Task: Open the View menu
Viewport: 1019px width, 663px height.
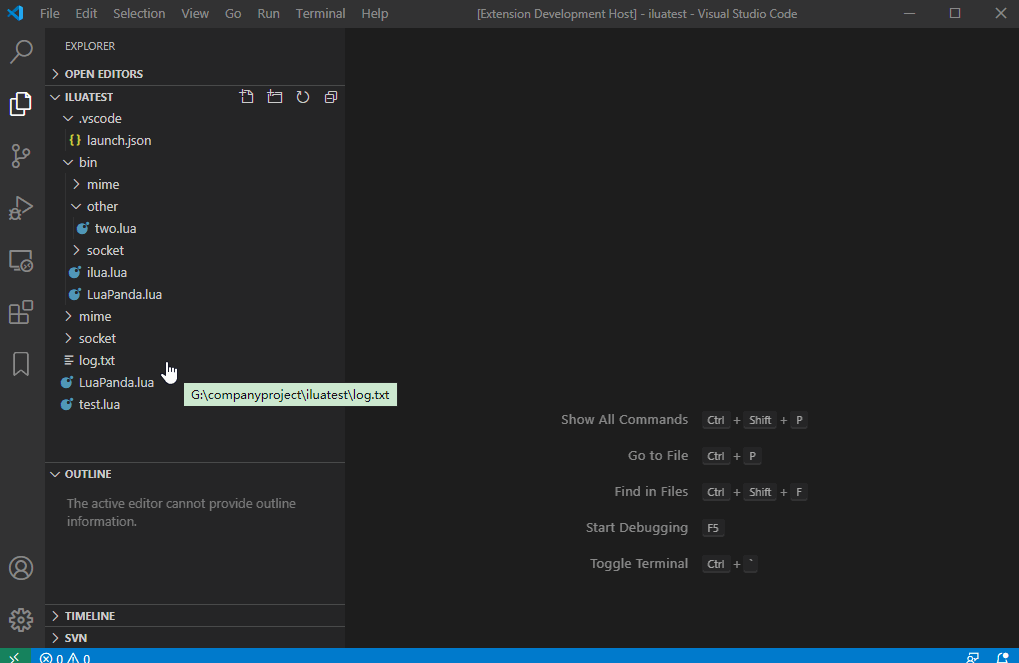Action: (195, 14)
